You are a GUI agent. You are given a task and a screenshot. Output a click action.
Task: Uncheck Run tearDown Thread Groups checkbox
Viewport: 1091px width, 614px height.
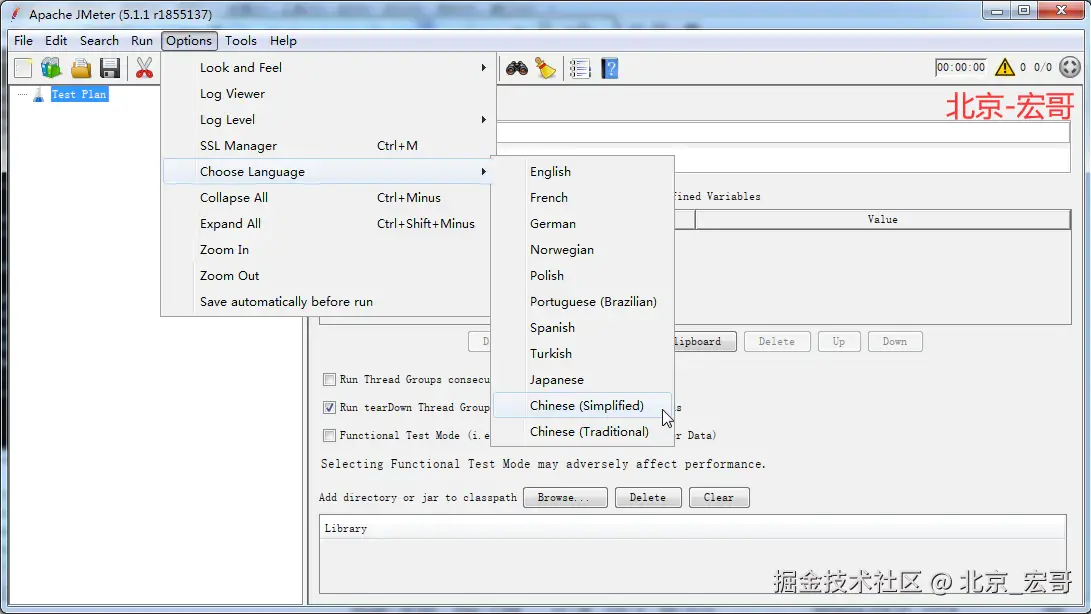[x=329, y=407]
